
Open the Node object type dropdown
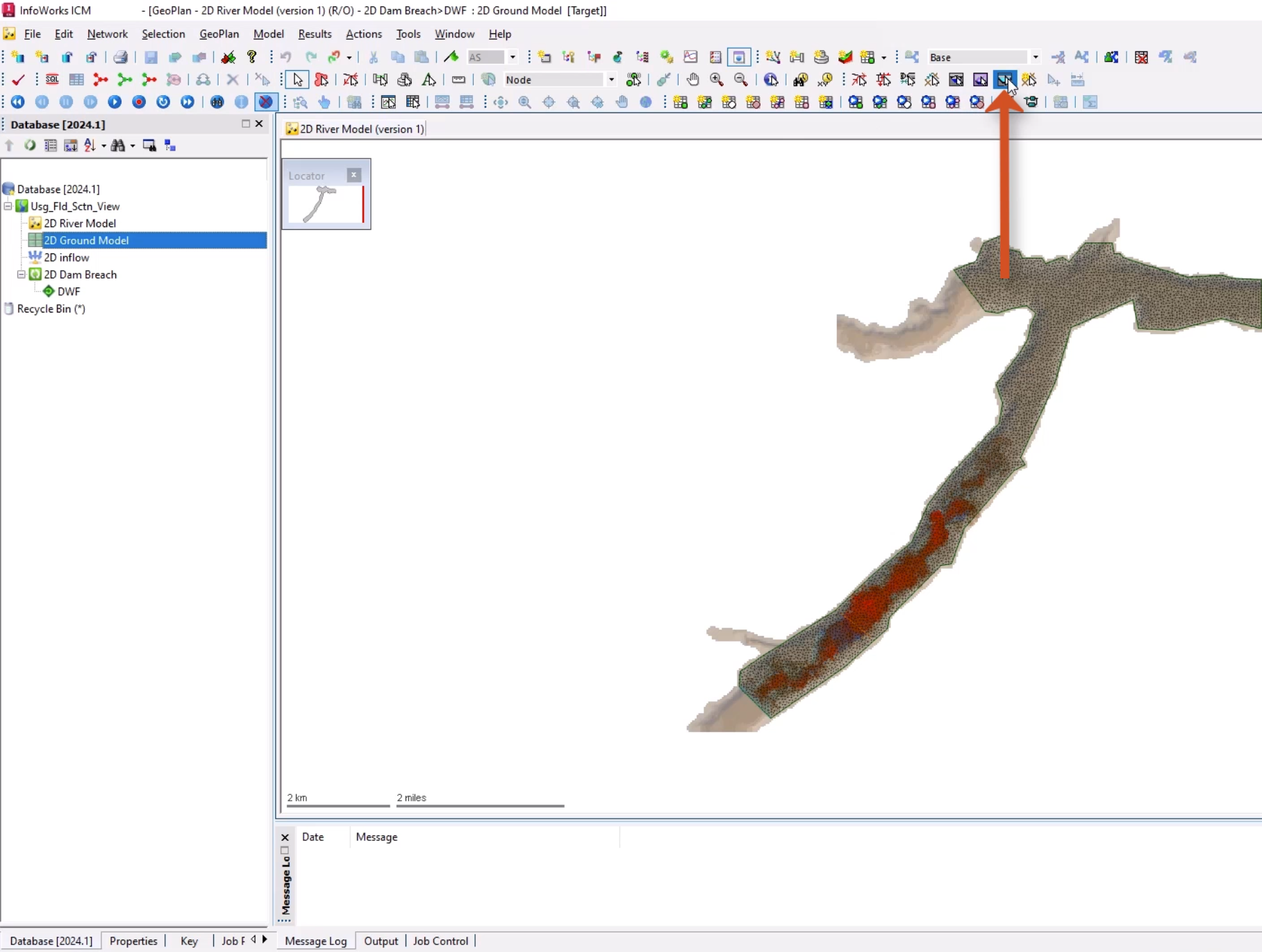[x=611, y=80]
